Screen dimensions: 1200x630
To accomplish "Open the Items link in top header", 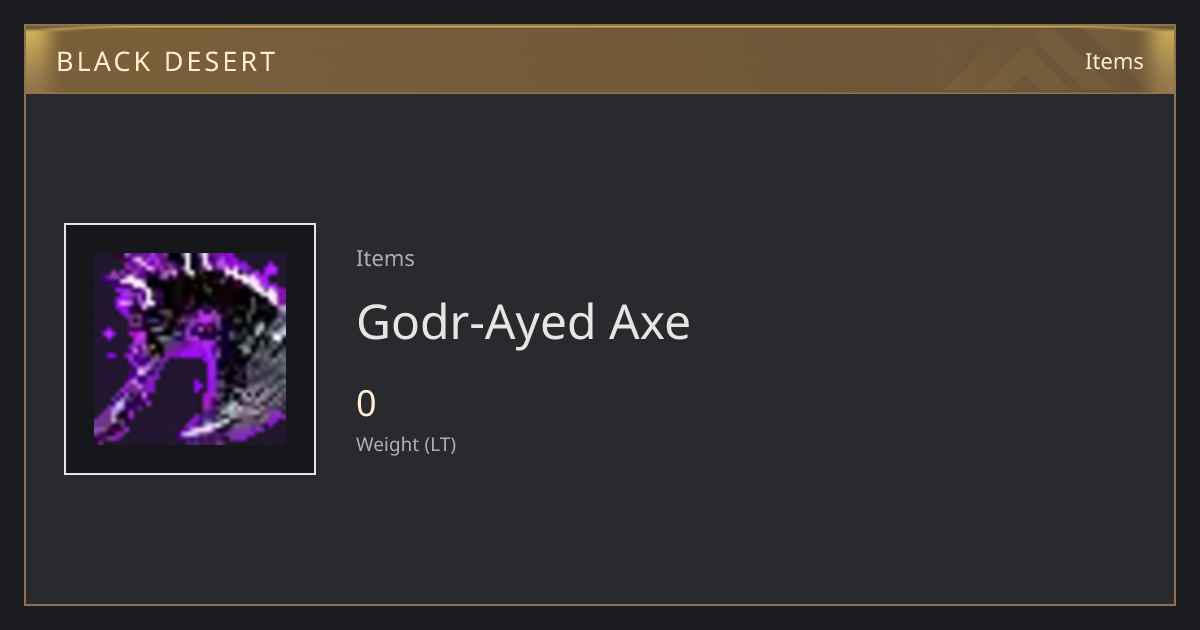I will point(1114,61).
